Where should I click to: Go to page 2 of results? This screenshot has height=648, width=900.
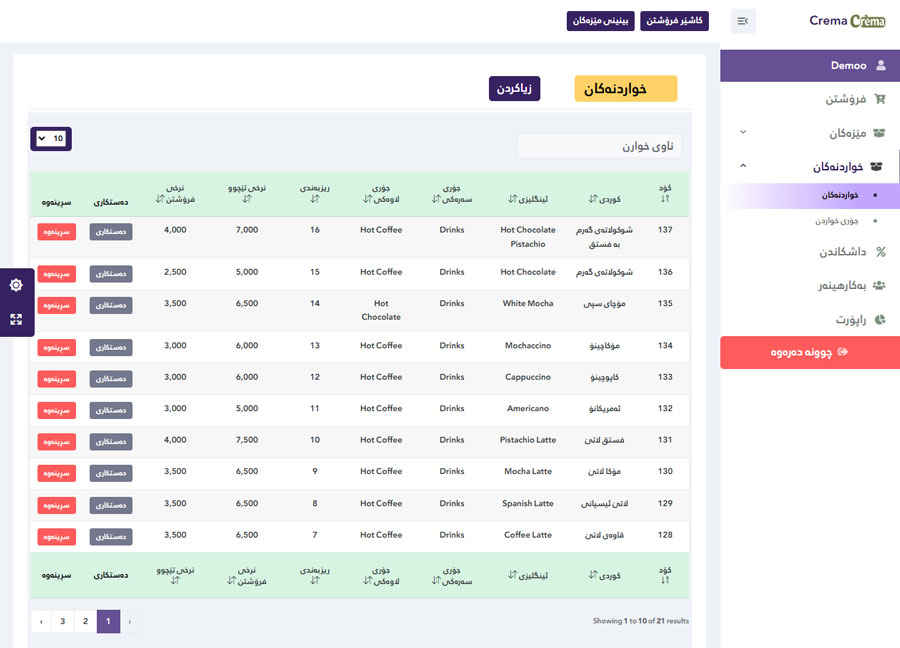[85, 621]
